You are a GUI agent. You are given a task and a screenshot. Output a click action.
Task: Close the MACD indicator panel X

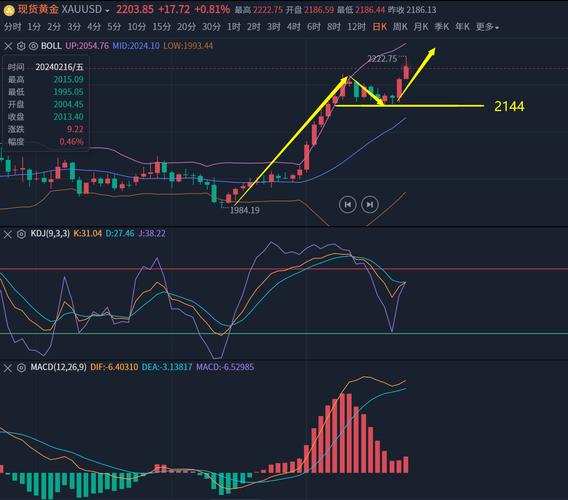(8, 368)
